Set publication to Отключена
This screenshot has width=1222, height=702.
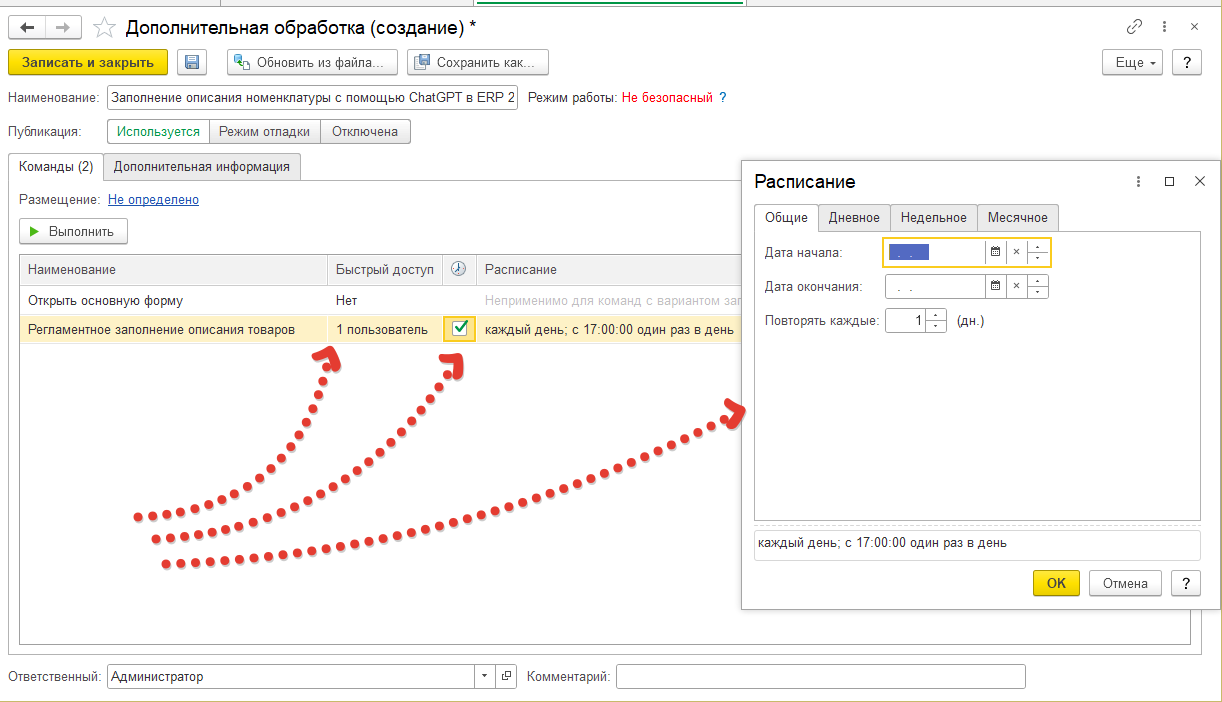pyautogui.click(x=365, y=132)
